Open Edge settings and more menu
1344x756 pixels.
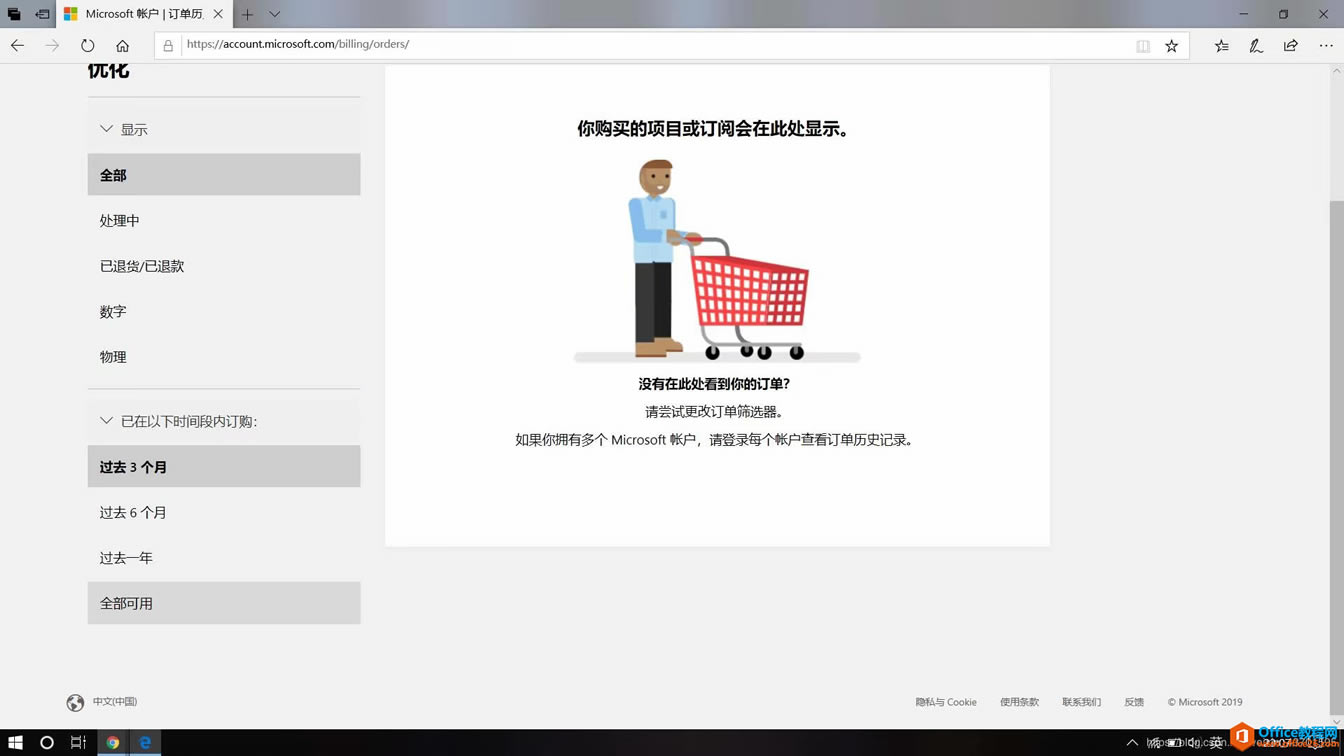click(1326, 45)
